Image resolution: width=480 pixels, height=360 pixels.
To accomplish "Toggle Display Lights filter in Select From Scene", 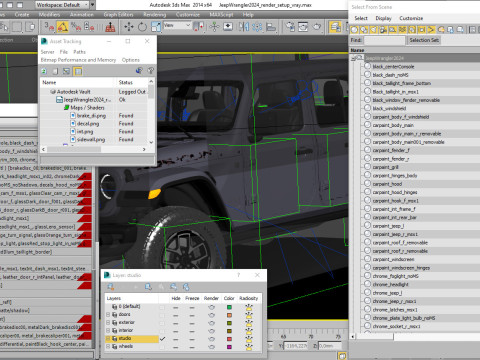I will click(374, 30).
